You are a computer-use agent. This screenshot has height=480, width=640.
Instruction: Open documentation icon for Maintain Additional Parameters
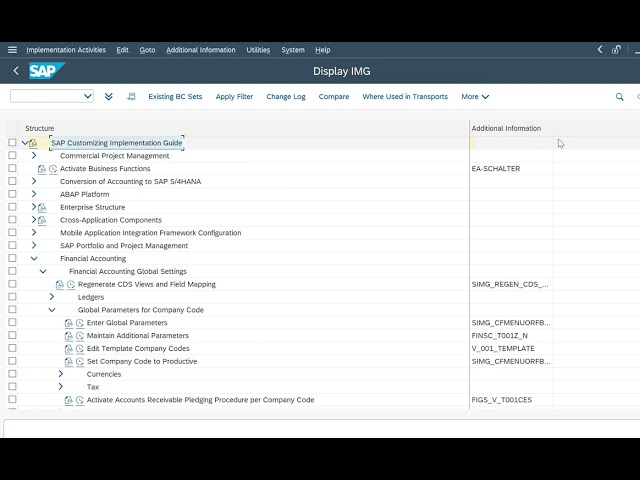pyautogui.click(x=69, y=336)
